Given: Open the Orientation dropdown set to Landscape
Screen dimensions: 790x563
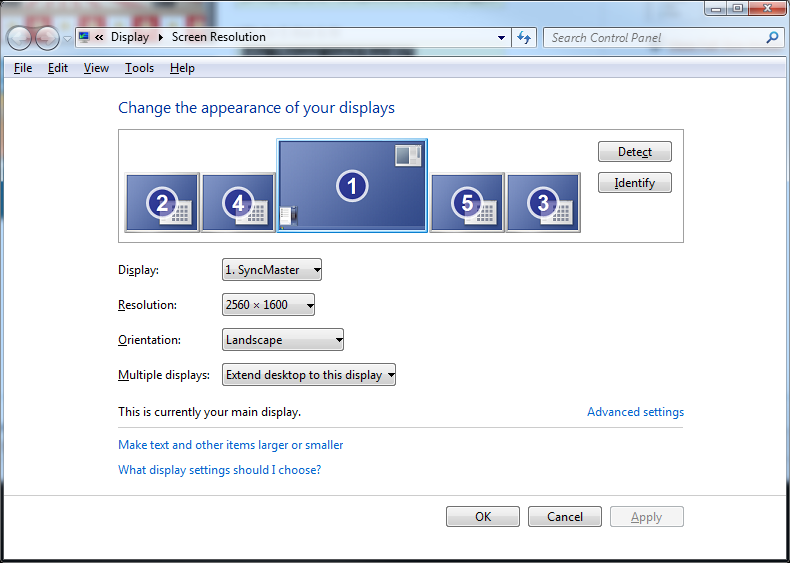Looking at the screenshot, I should (283, 340).
